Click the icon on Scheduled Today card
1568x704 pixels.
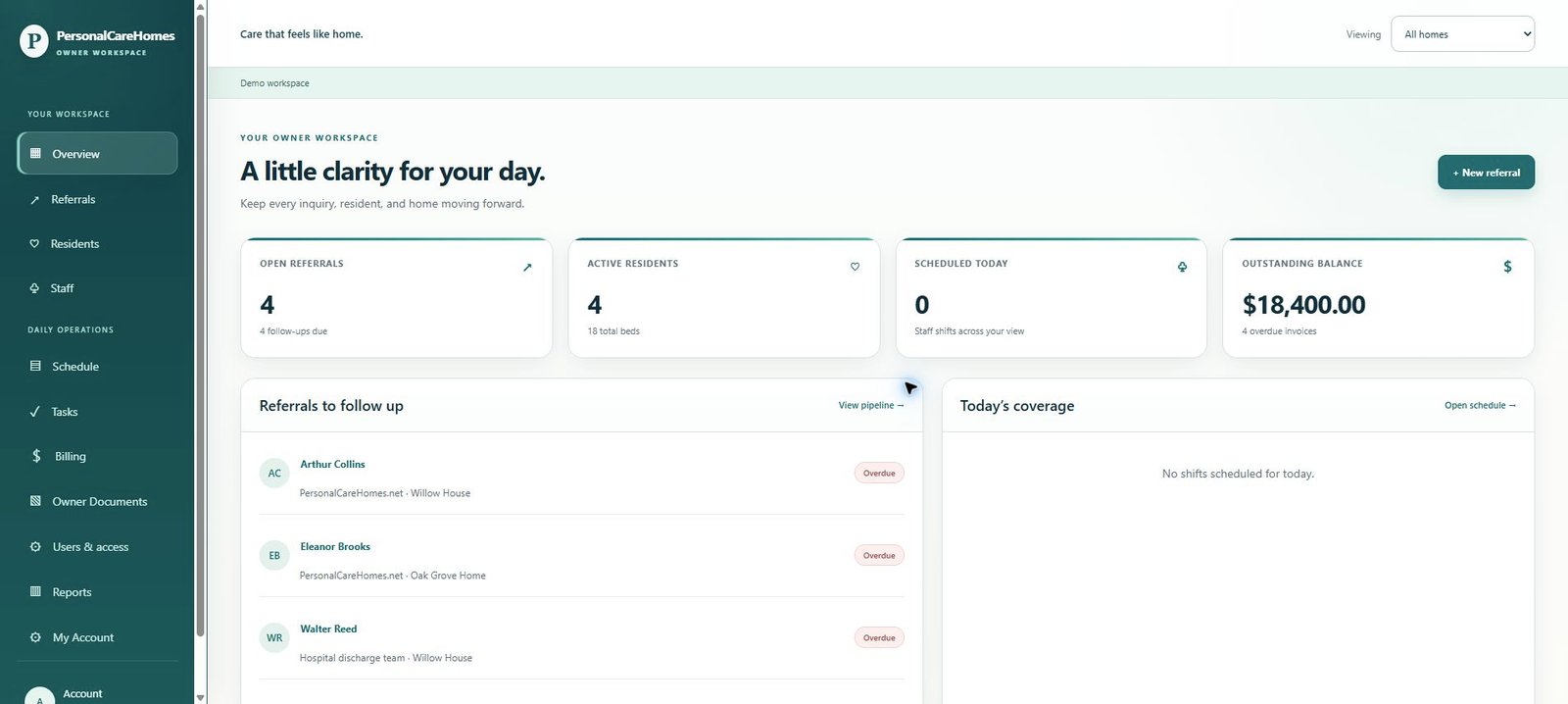pyautogui.click(x=1182, y=267)
